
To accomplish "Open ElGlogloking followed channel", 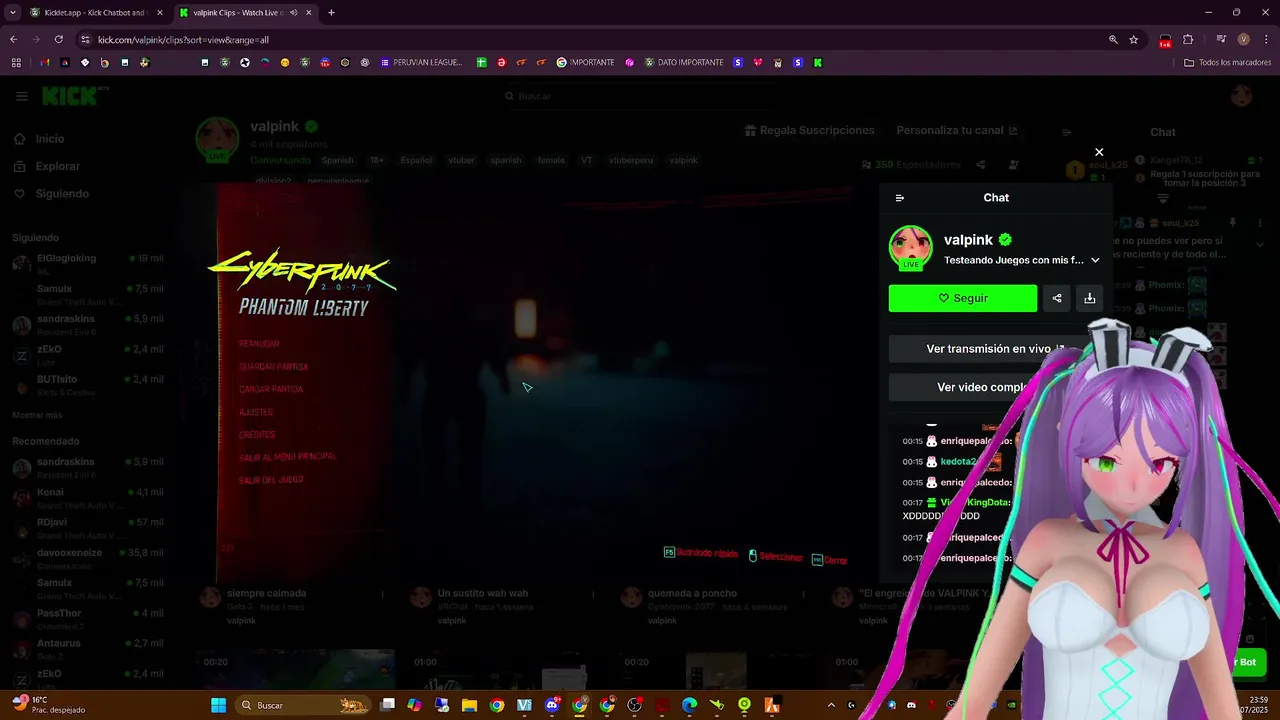I will pyautogui.click(x=88, y=262).
